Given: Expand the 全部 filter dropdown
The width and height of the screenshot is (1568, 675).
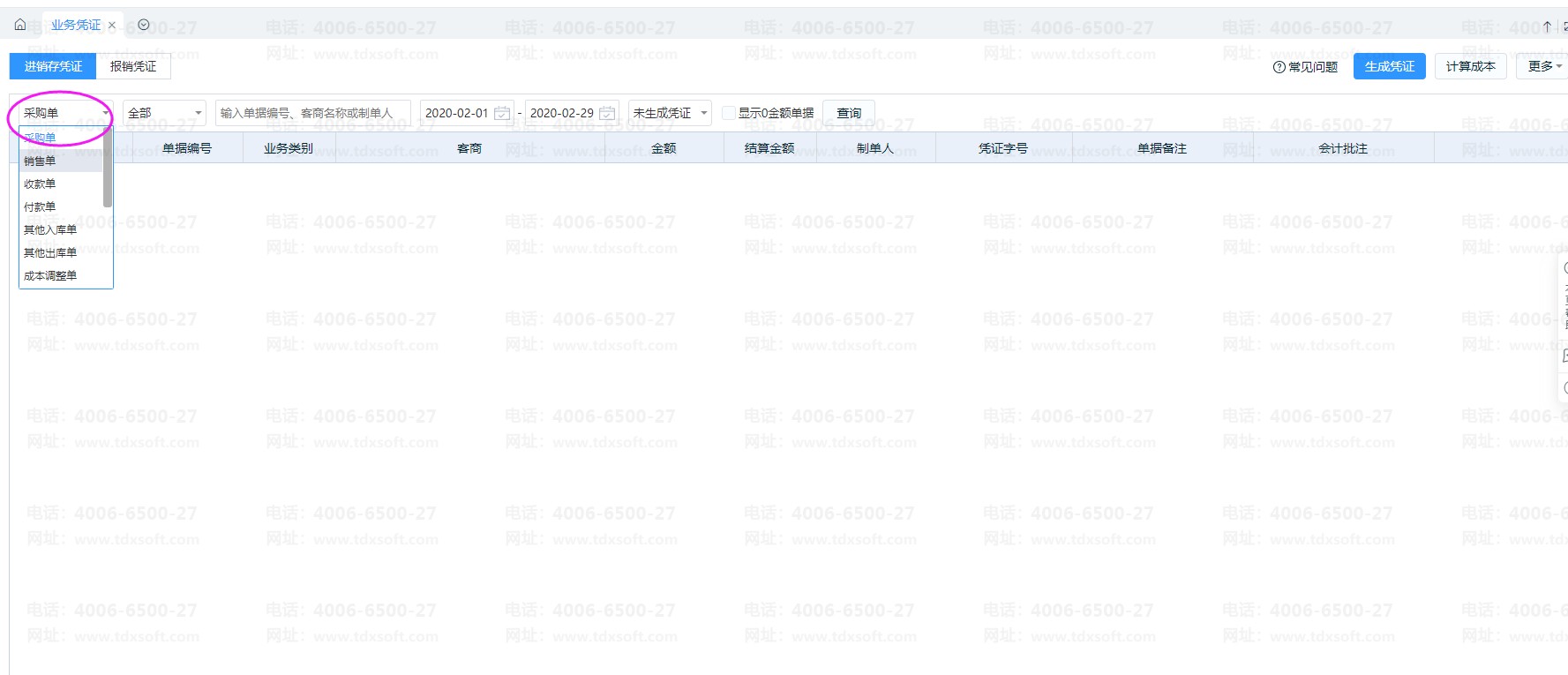Looking at the screenshot, I should (164, 113).
